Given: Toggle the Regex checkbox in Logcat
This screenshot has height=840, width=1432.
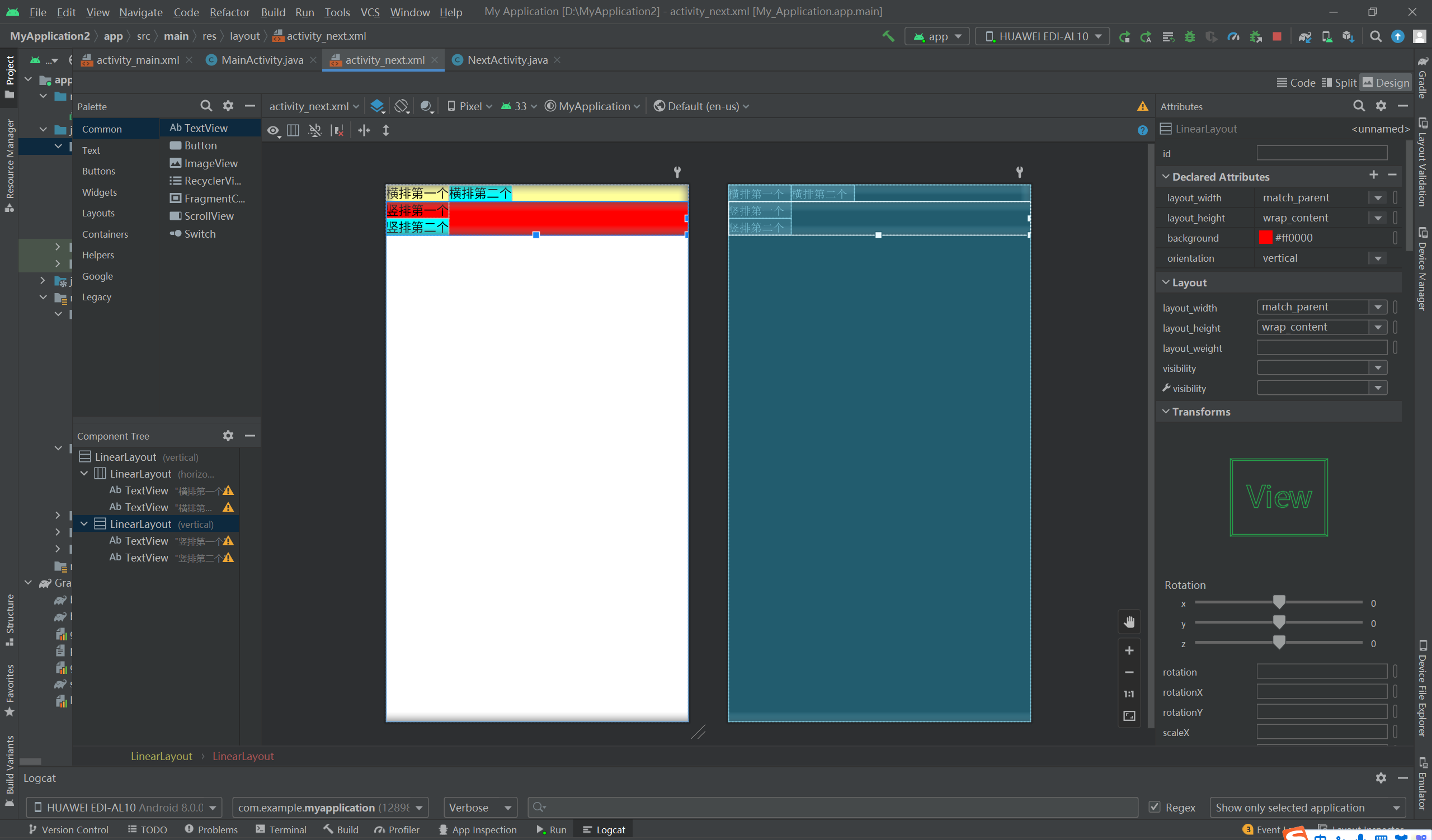Looking at the screenshot, I should point(1154,807).
